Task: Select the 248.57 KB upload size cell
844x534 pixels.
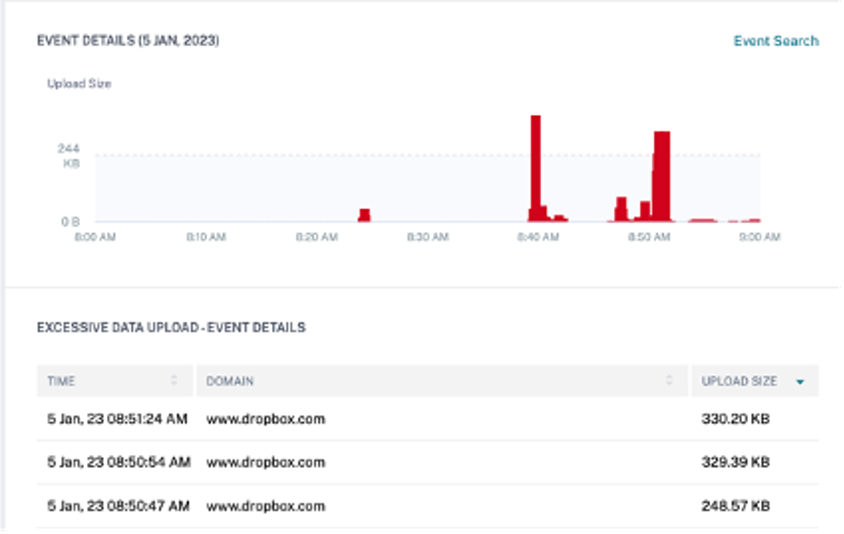Action: click(x=735, y=506)
